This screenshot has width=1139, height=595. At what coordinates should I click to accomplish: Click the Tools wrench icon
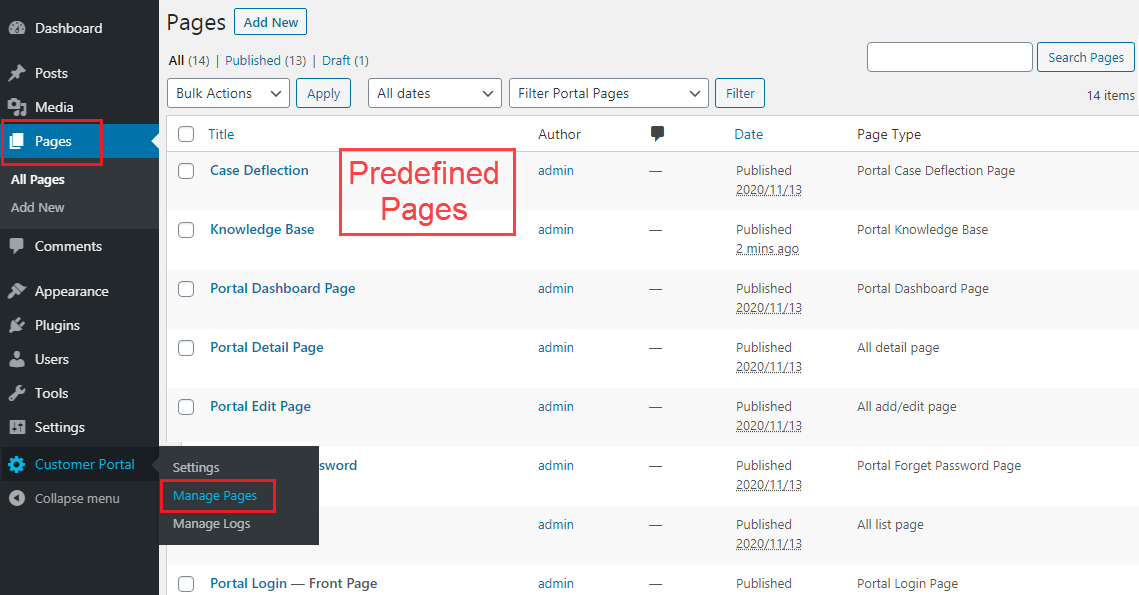[x=16, y=393]
